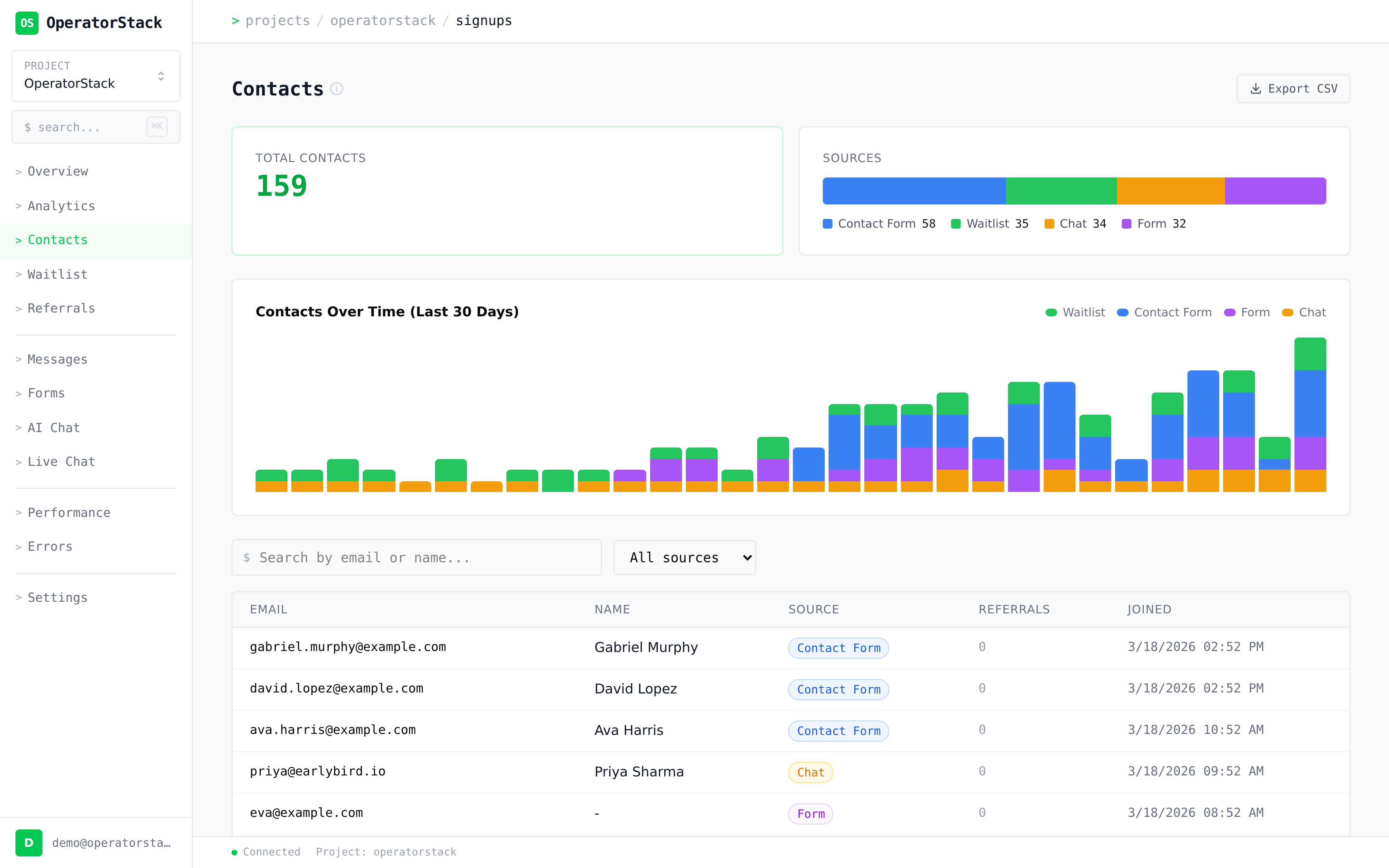Click the Export CSV button
1389x868 pixels.
[x=1293, y=89]
